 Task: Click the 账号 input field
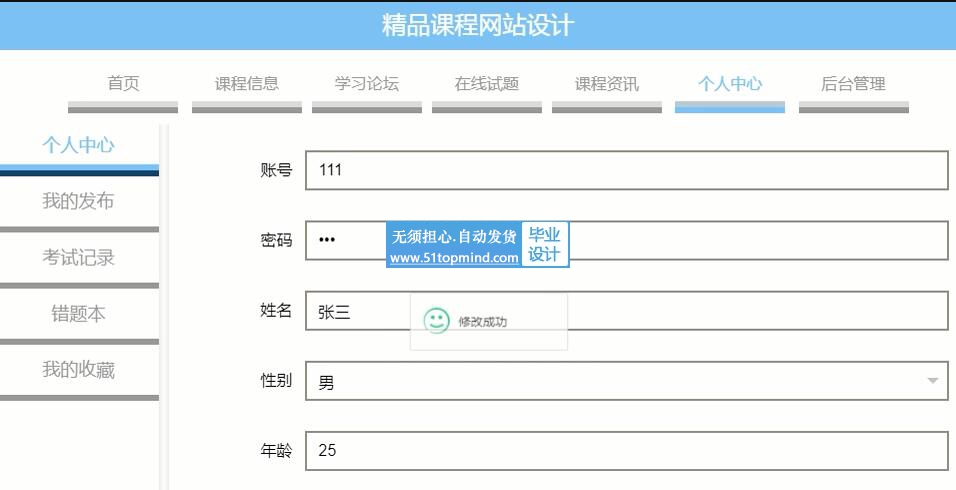(626, 170)
